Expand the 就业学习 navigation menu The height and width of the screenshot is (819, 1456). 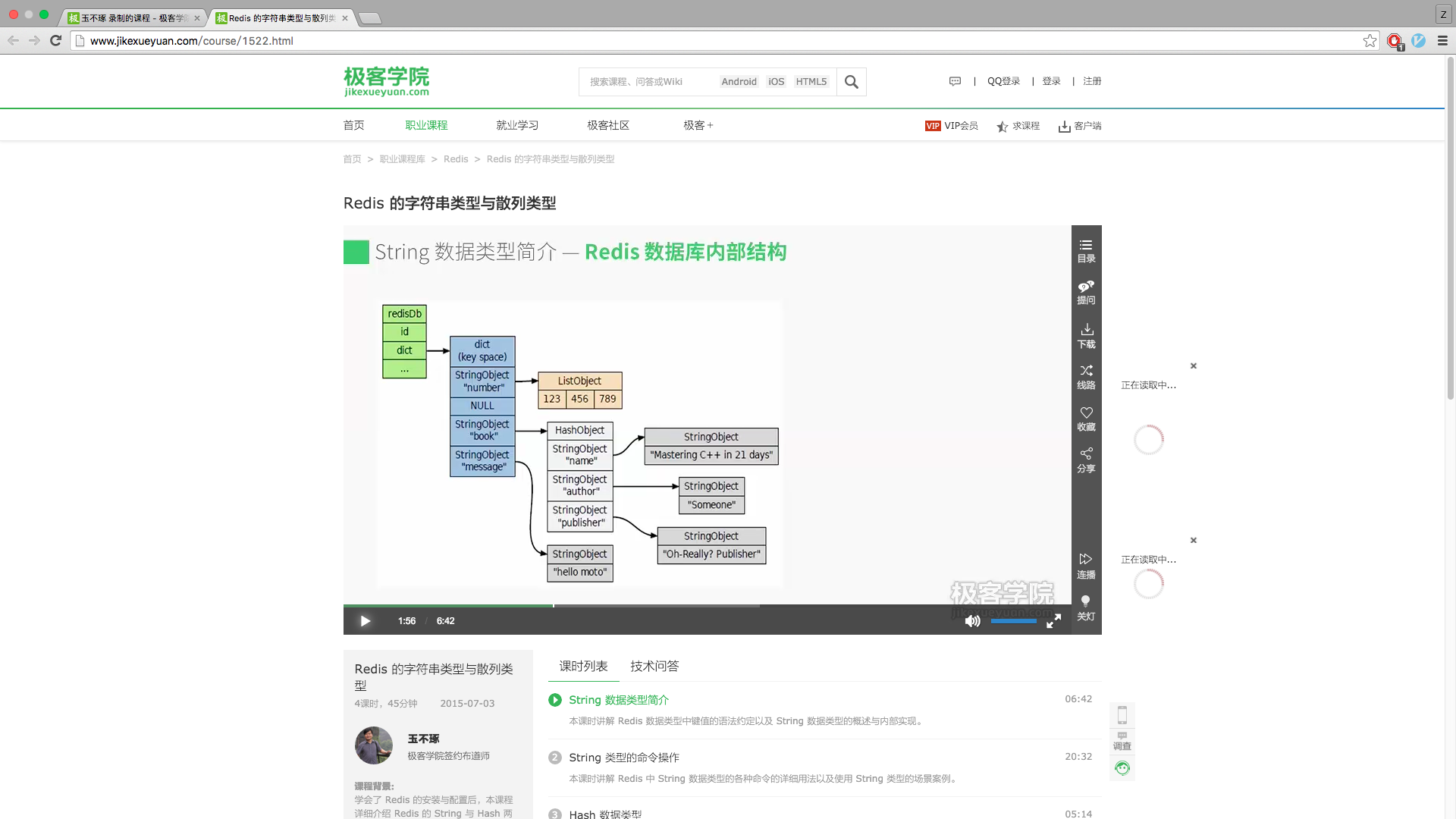click(x=517, y=125)
